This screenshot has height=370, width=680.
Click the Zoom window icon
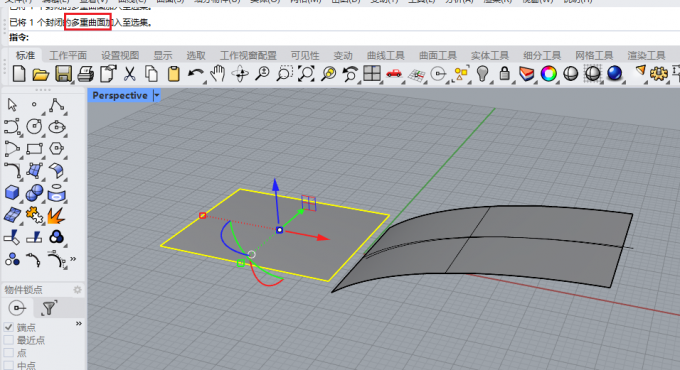click(x=284, y=74)
